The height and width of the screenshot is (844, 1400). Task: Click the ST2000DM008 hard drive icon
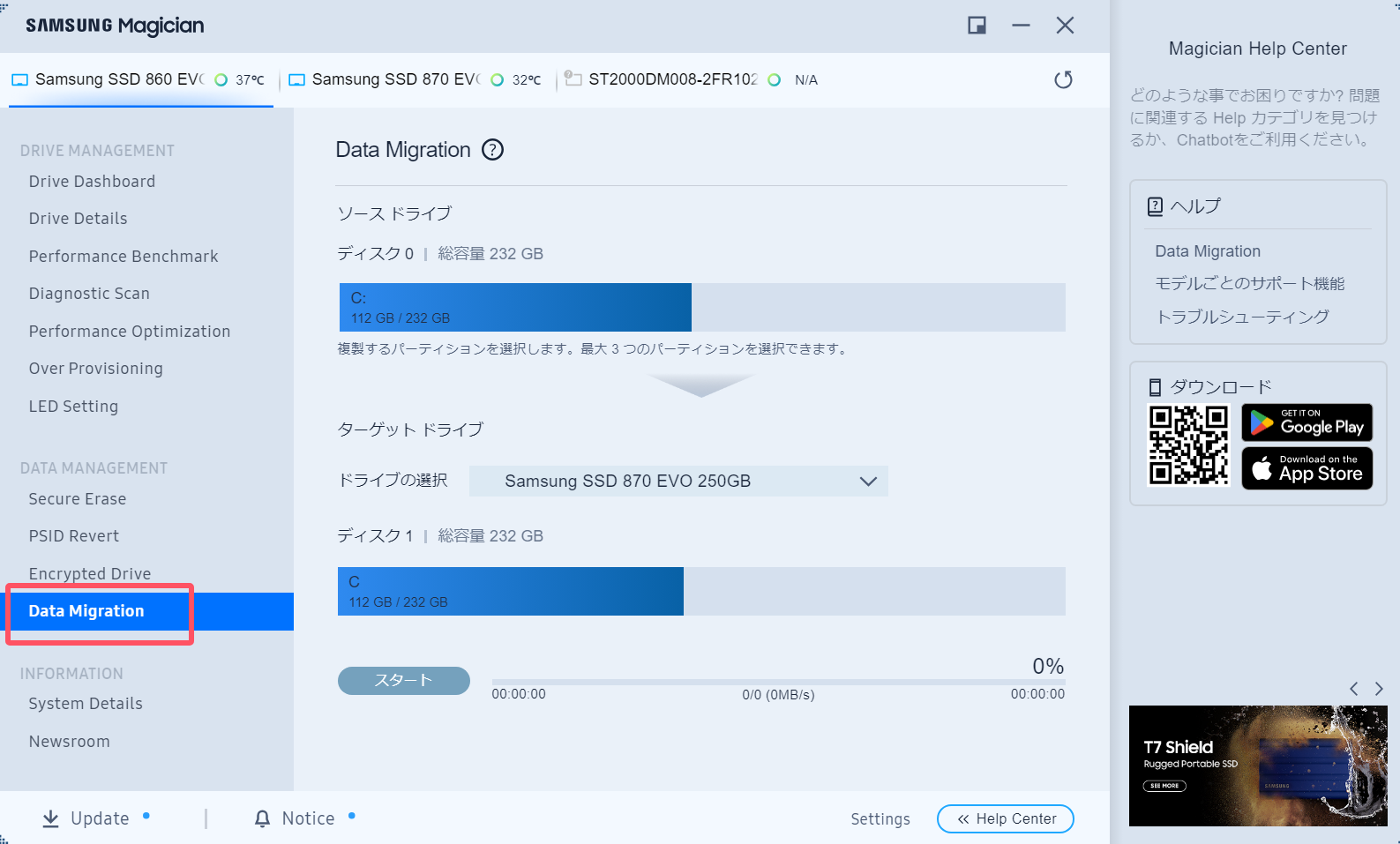(573, 78)
